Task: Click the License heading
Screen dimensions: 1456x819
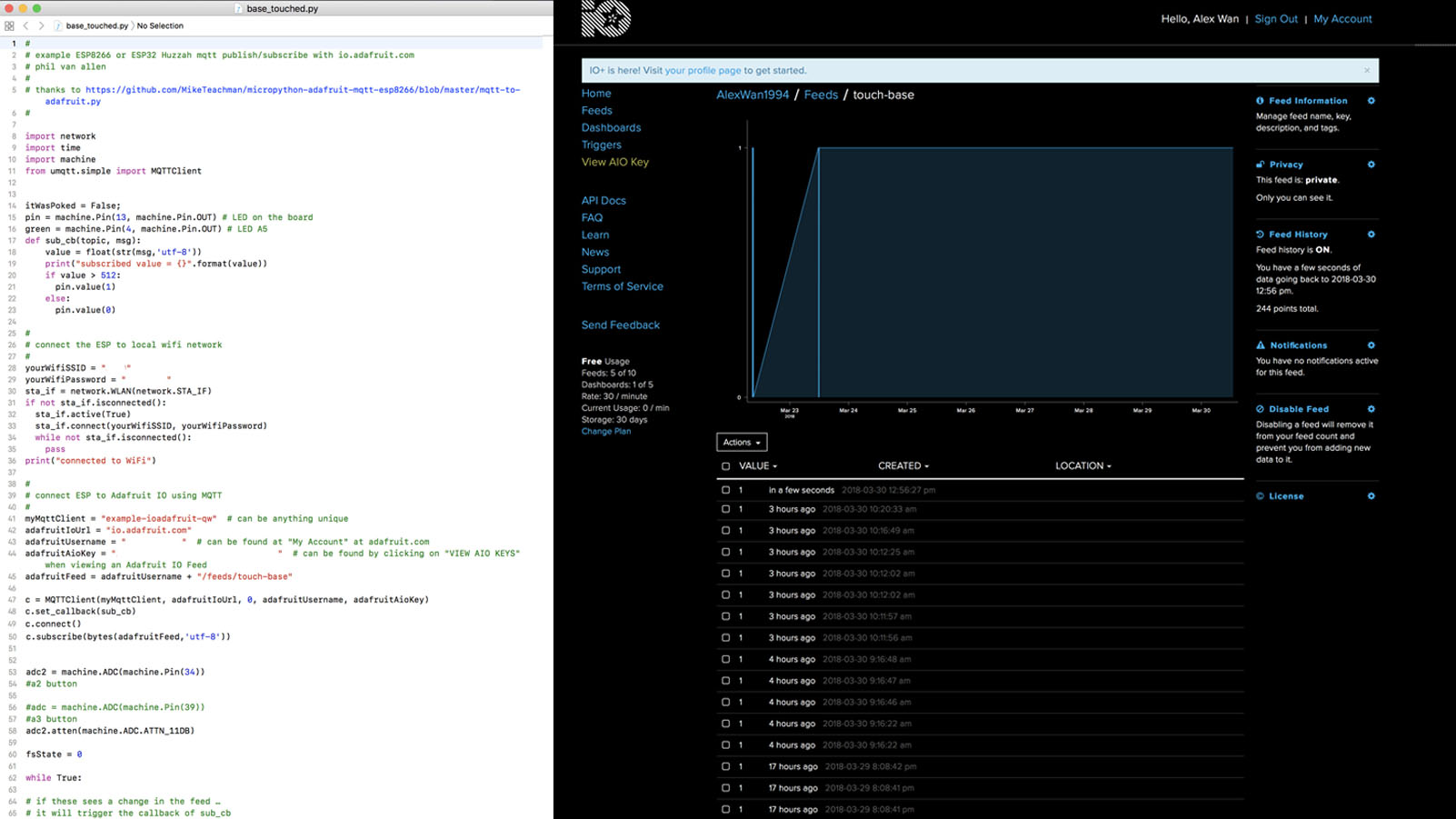Action: [1286, 496]
